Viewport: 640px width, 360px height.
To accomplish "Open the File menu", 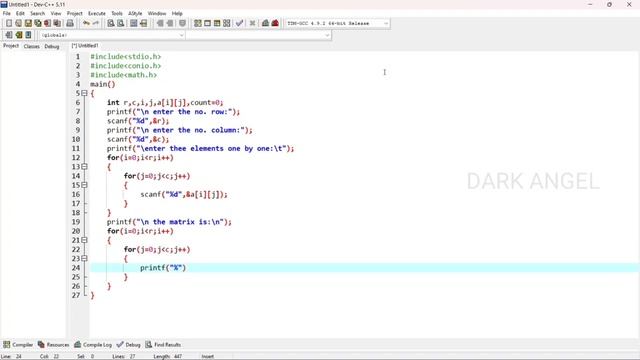I will pyautogui.click(x=7, y=13).
